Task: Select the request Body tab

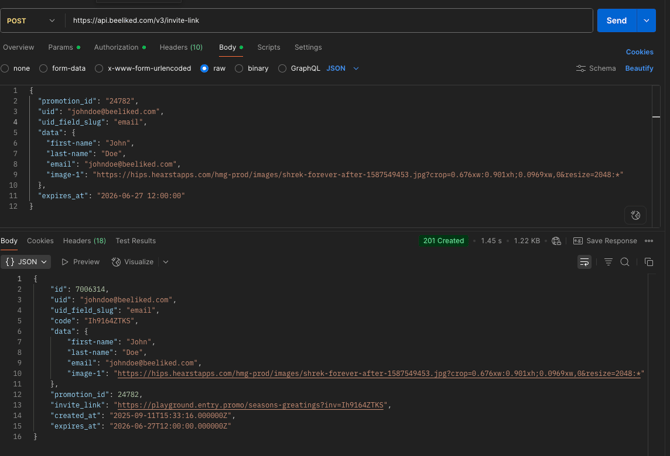Action: coord(231,47)
